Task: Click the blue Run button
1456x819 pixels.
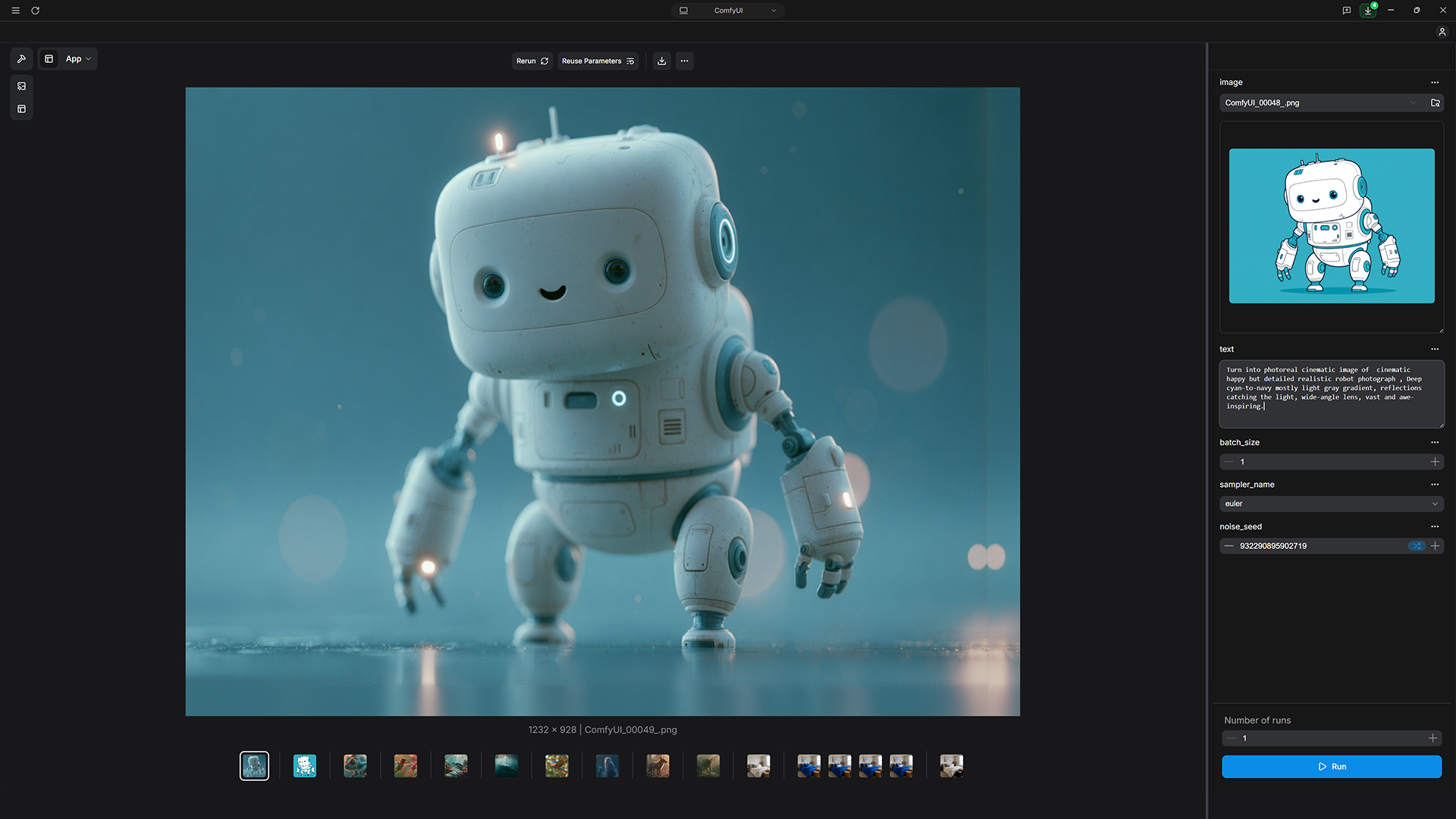Action: [x=1332, y=767]
